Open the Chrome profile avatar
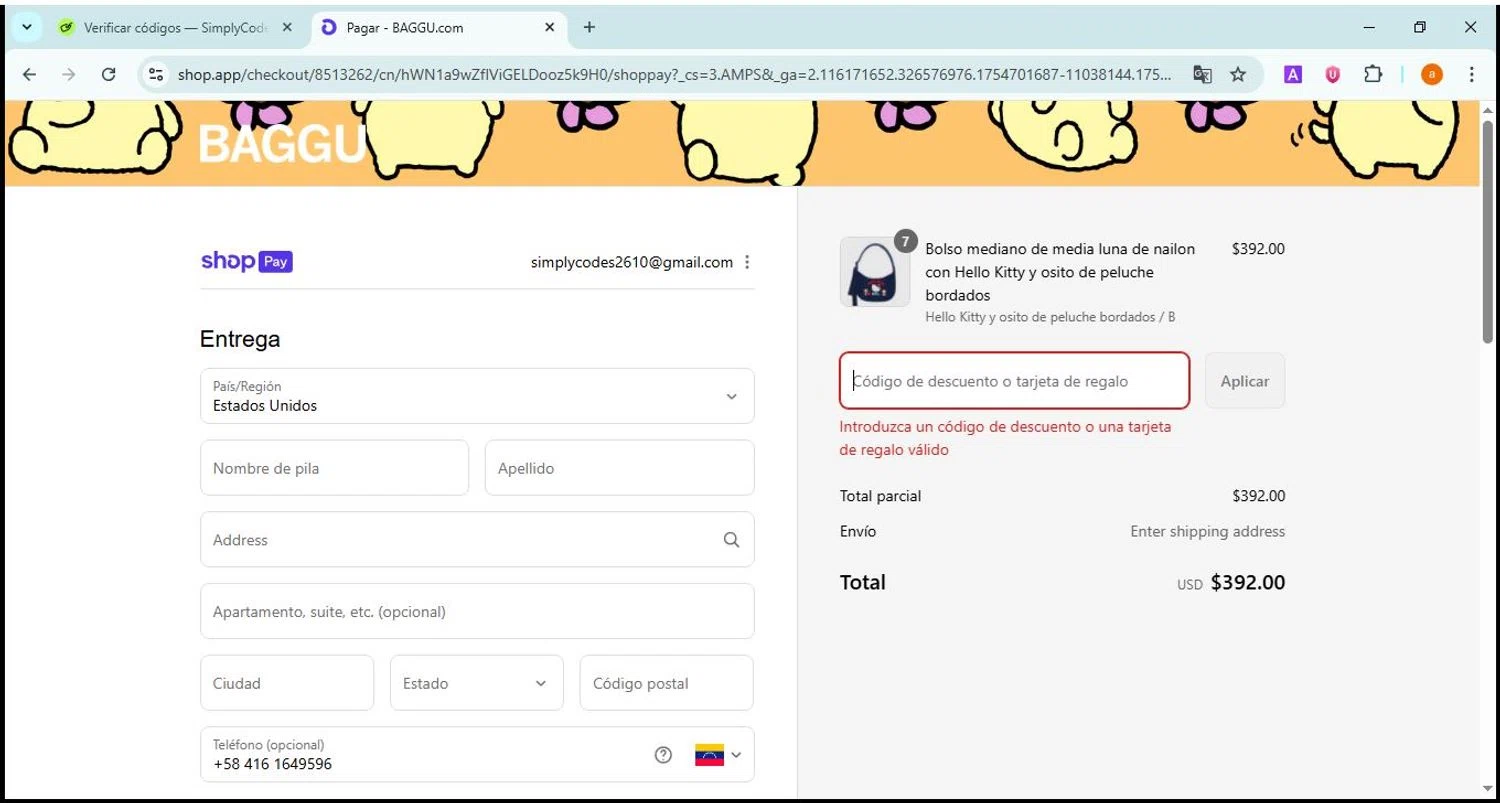The image size is (1500, 803). tap(1432, 74)
